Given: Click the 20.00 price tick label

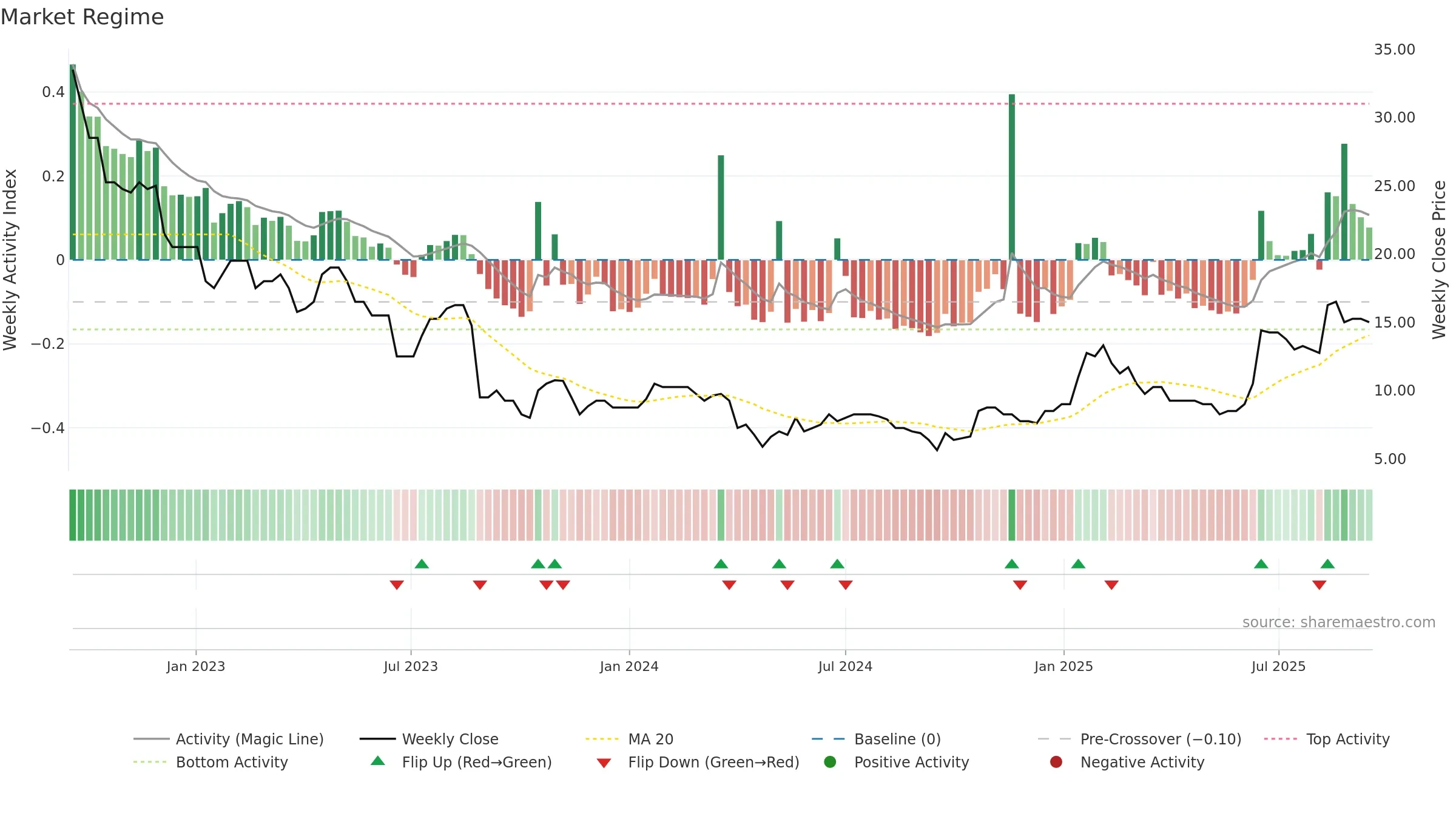Looking at the screenshot, I should tap(1394, 254).
